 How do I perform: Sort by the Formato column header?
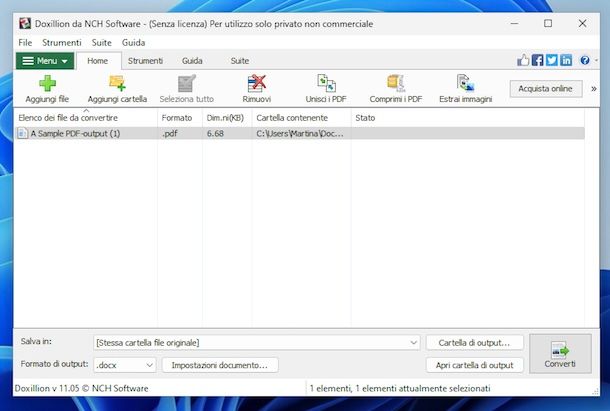180,118
